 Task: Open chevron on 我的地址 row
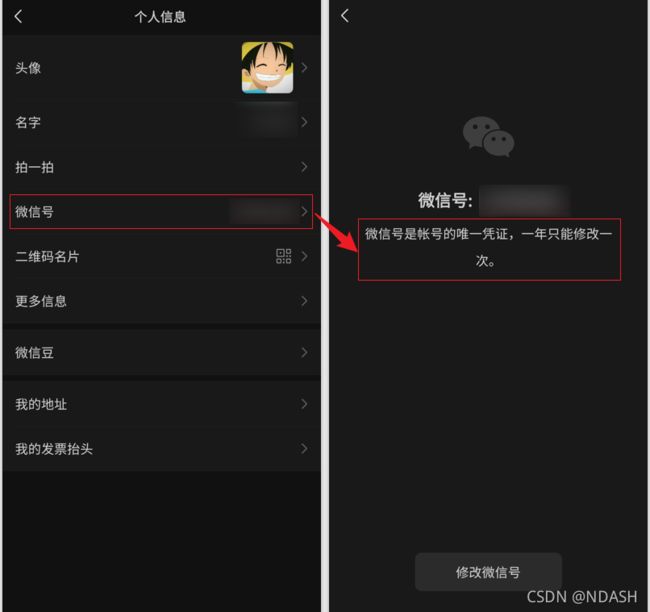click(x=304, y=404)
